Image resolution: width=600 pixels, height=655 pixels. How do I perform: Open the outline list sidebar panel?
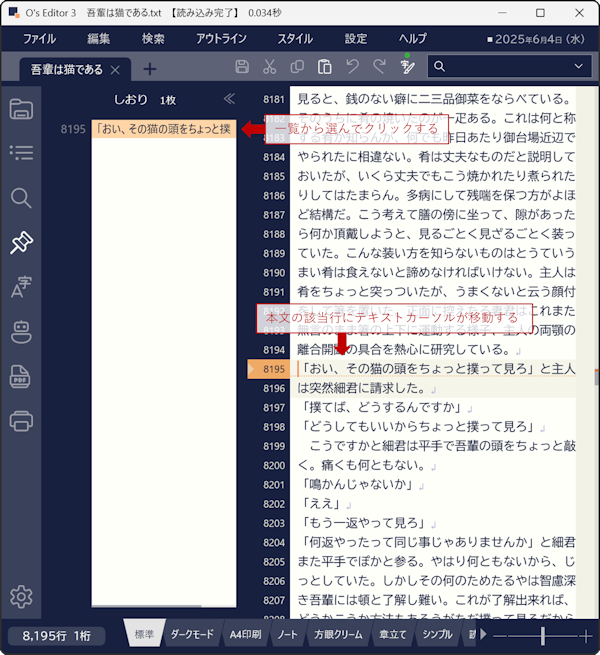pyautogui.click(x=21, y=153)
